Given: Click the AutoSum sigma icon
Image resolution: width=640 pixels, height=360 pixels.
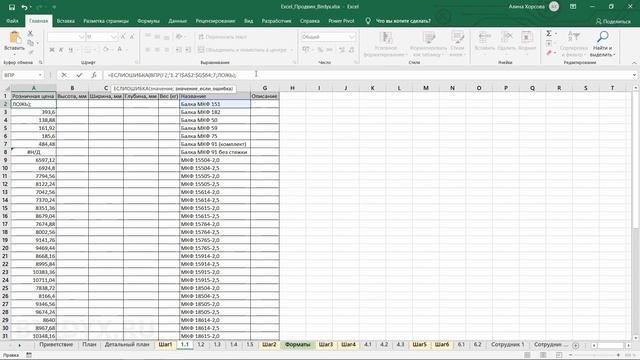Looking at the screenshot, I should pyautogui.click(x=549, y=33).
